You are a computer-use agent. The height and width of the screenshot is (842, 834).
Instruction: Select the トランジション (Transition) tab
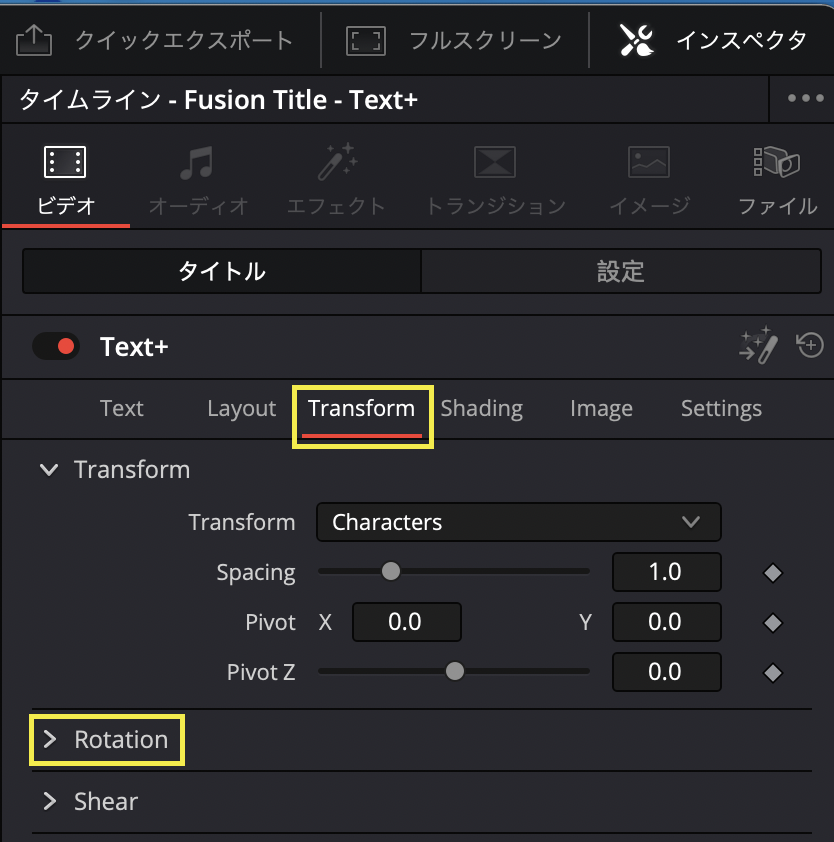tap(496, 182)
